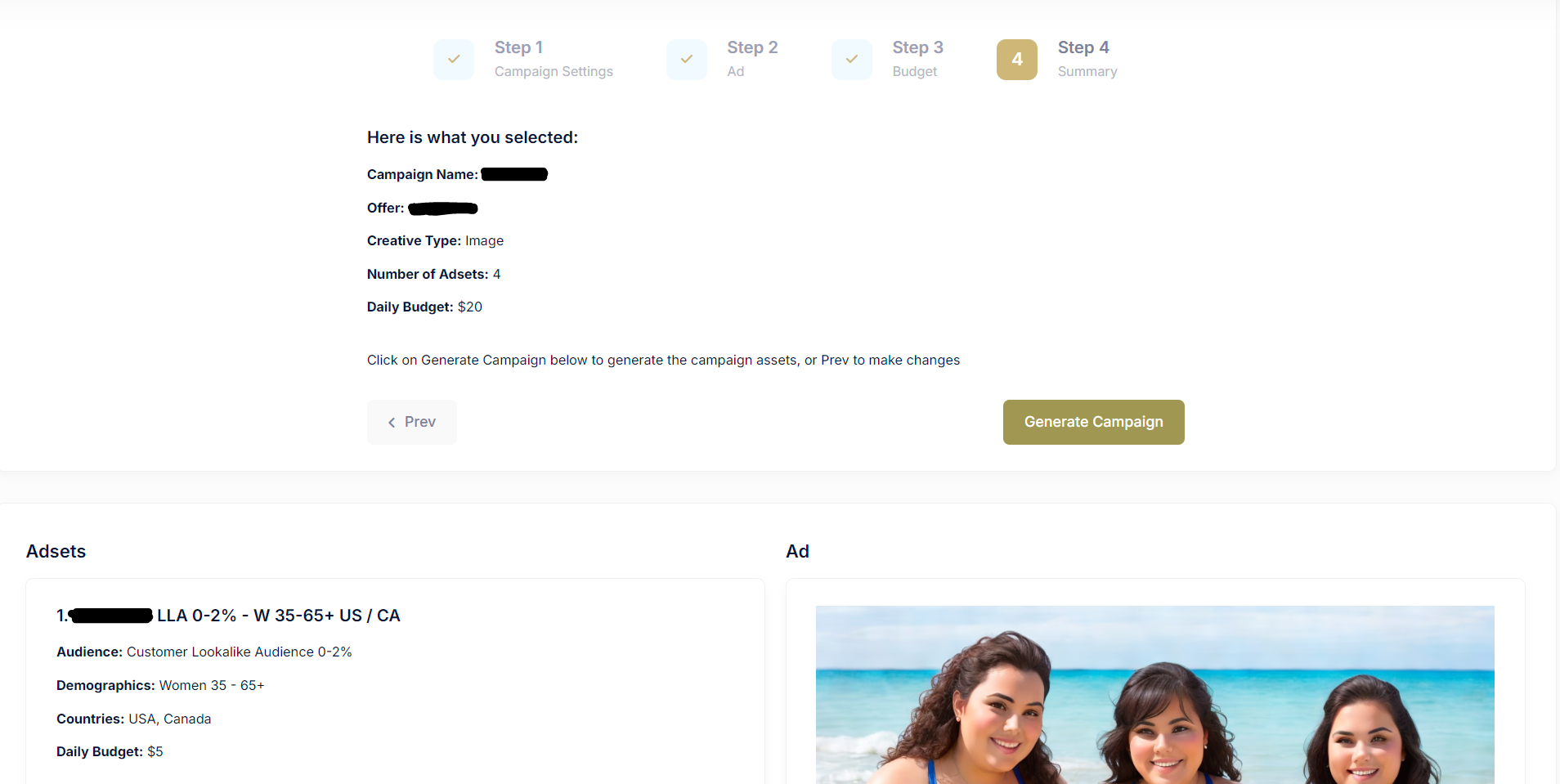Click the ad image thumbnail
Viewport: 1560px width, 784px height.
coord(1154,695)
